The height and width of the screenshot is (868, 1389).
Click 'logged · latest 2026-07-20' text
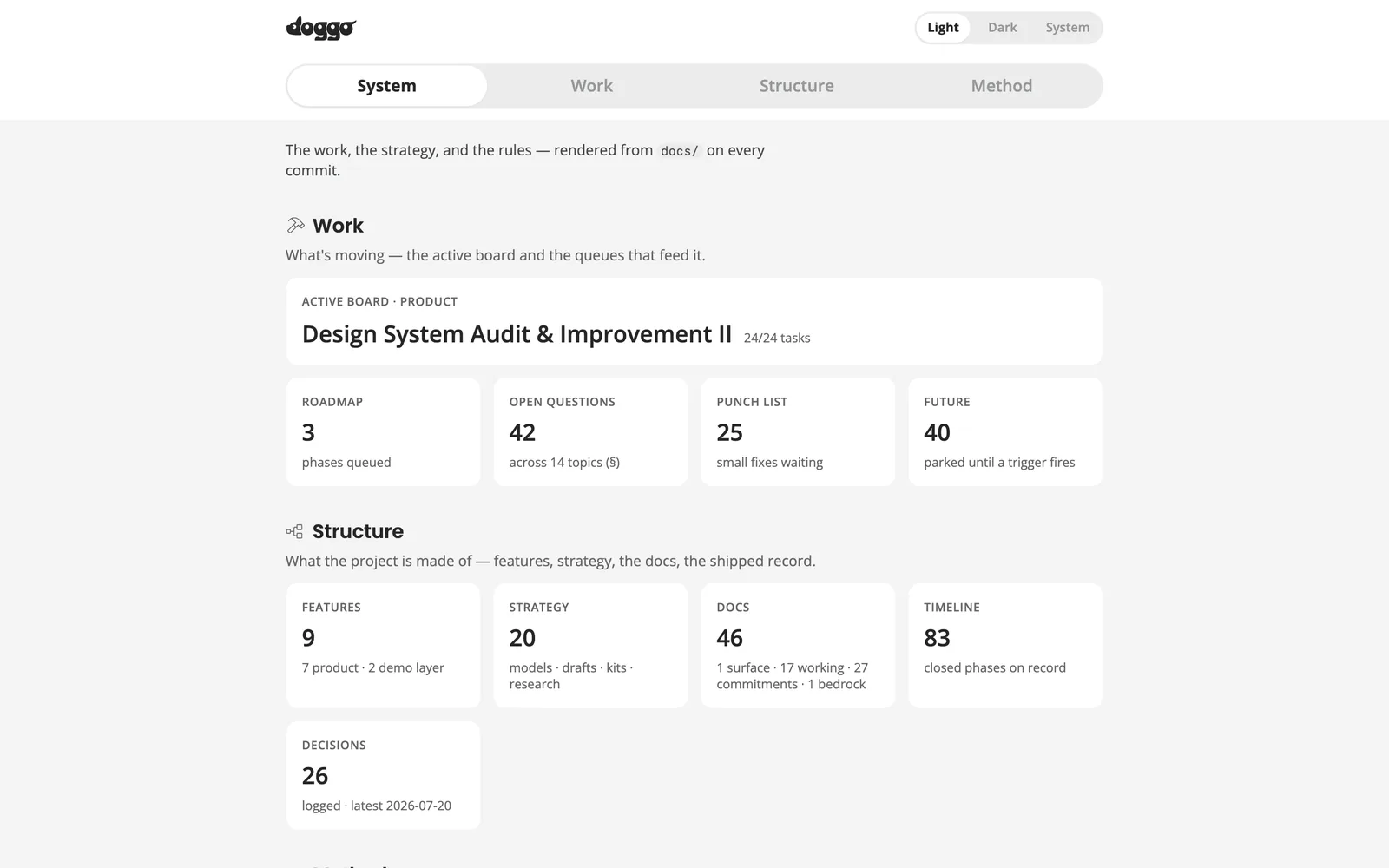tap(377, 806)
